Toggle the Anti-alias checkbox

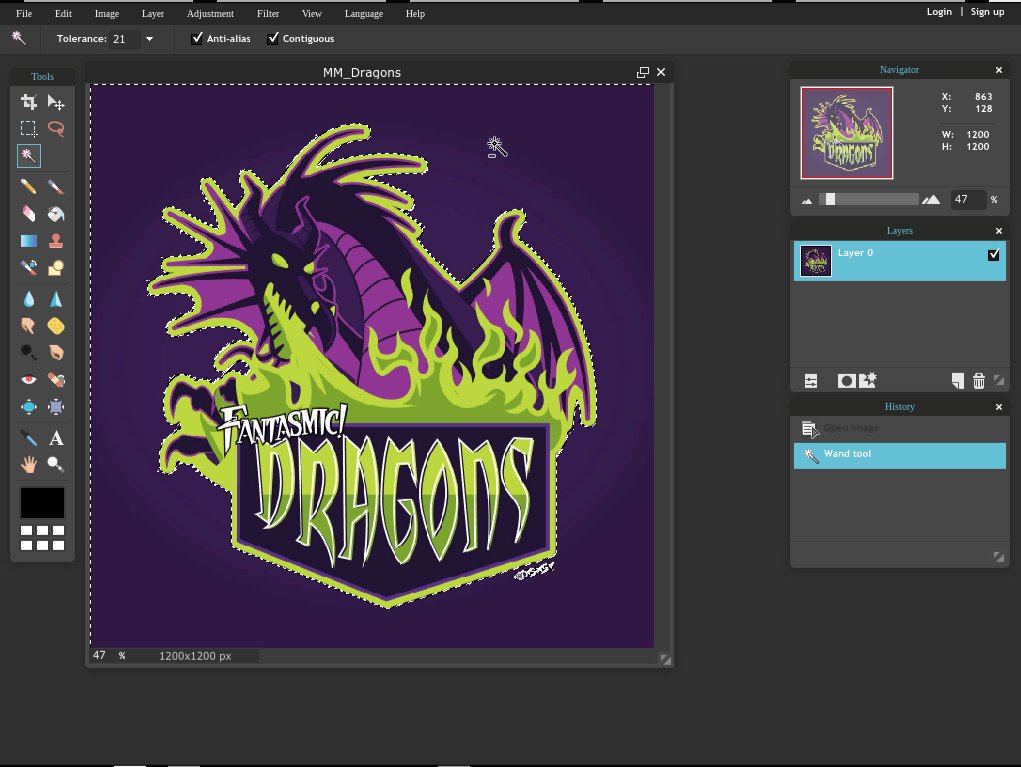coord(197,39)
